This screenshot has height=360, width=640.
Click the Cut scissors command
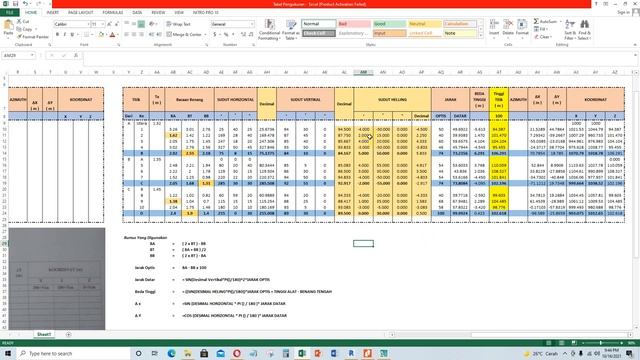pyautogui.click(x=23, y=21)
